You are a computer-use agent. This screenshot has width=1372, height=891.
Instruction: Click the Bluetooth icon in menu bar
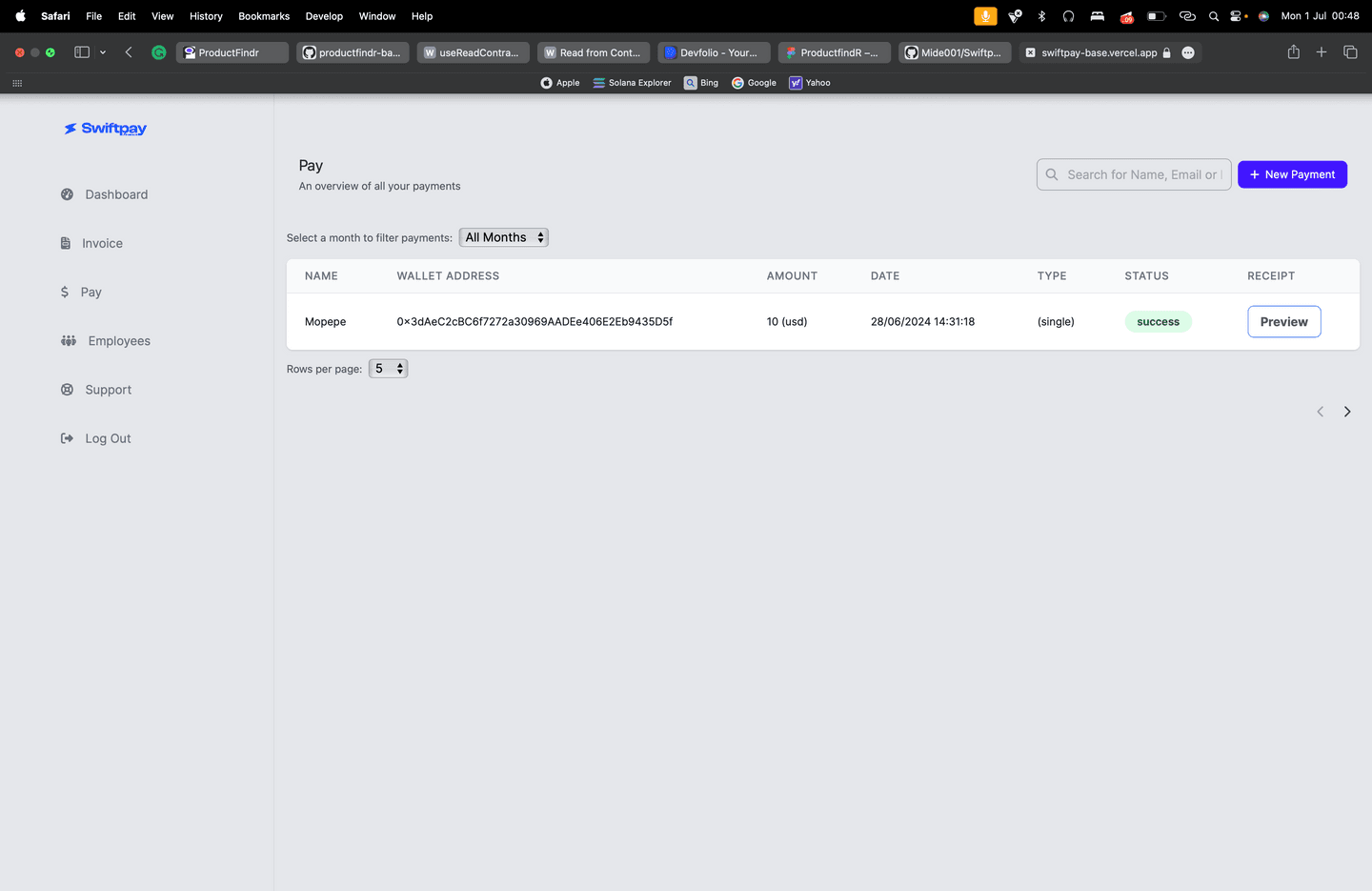1041,16
